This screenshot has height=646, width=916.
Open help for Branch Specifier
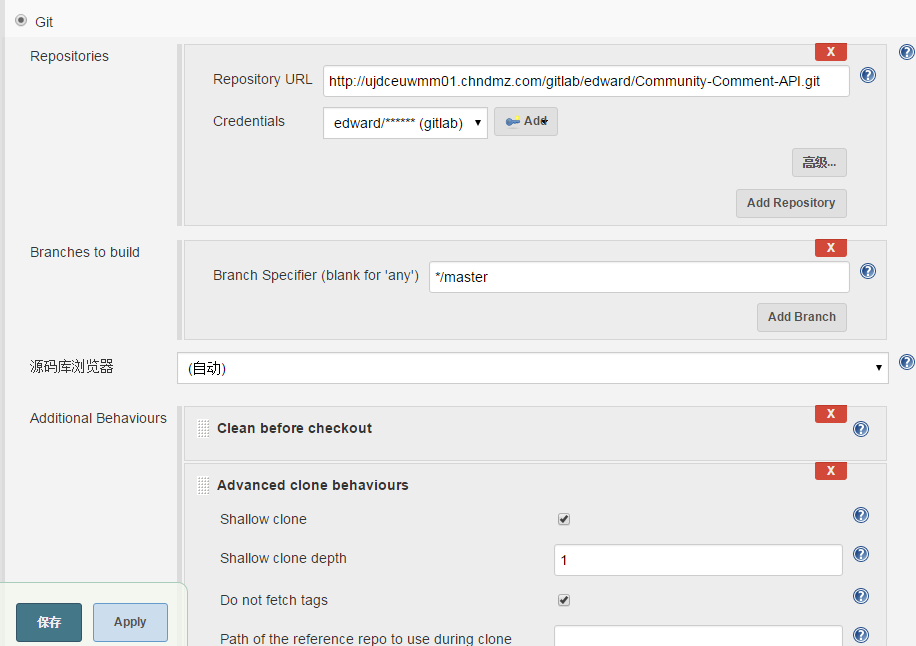868,271
